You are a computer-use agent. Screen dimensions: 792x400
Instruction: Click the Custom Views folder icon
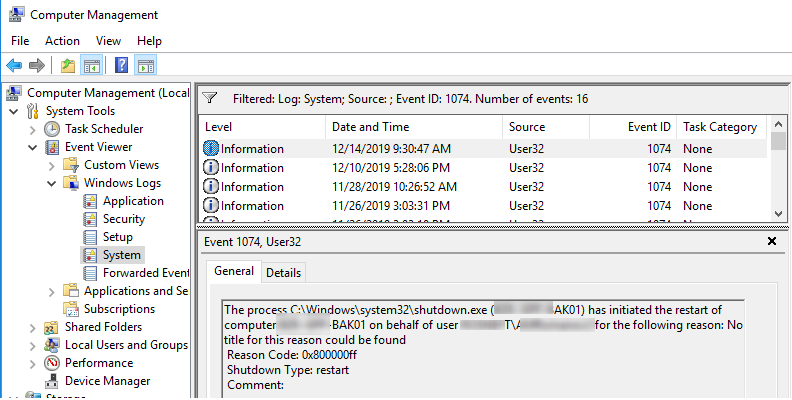click(x=71, y=165)
